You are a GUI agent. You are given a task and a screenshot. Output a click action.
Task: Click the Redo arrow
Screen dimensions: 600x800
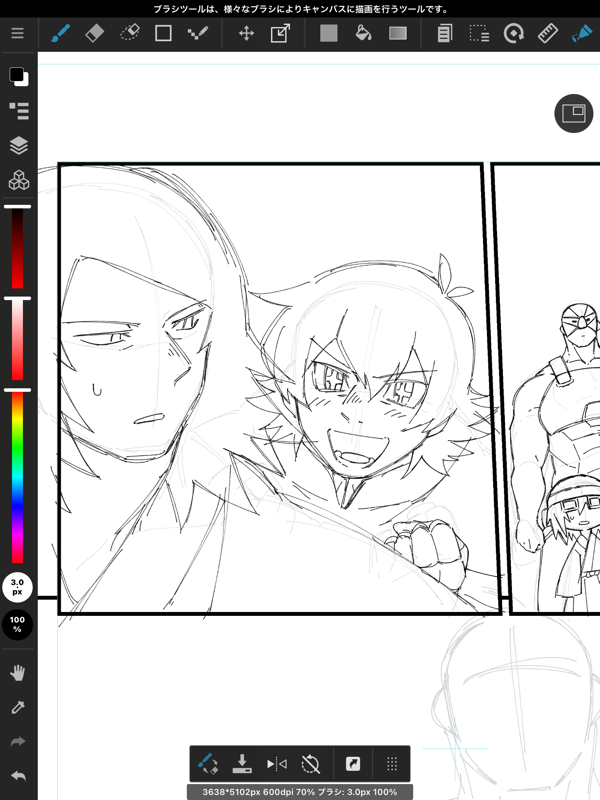point(18,741)
